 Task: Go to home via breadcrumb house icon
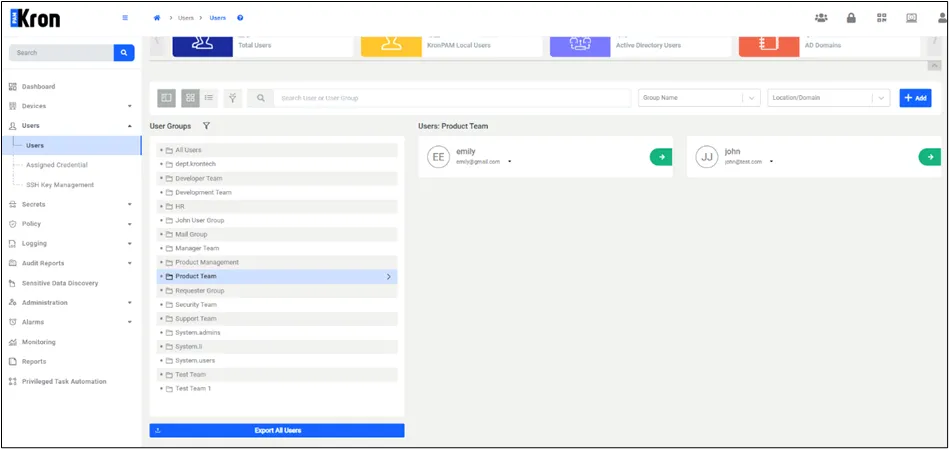tap(157, 18)
